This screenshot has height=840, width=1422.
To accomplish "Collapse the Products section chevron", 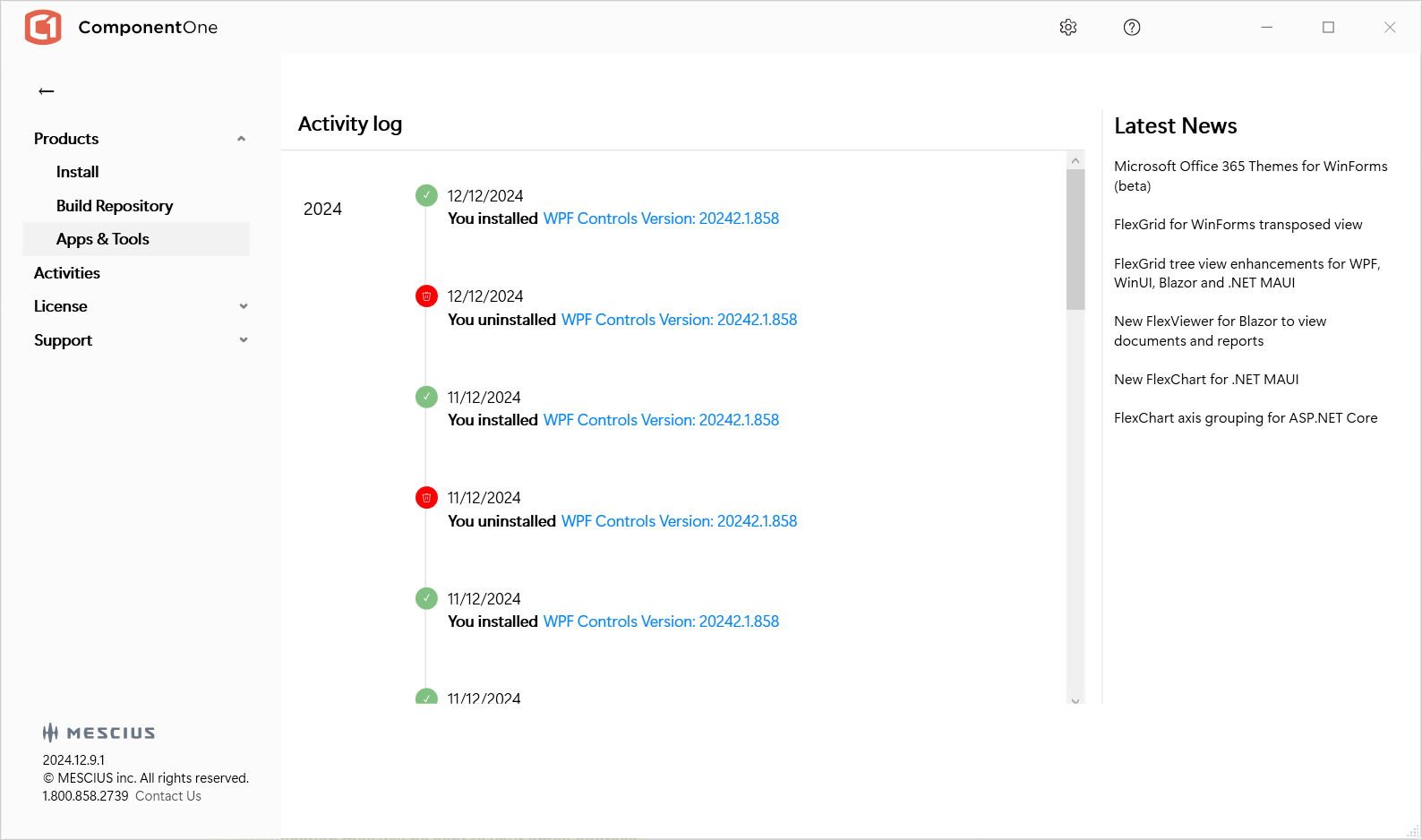I will (x=241, y=139).
